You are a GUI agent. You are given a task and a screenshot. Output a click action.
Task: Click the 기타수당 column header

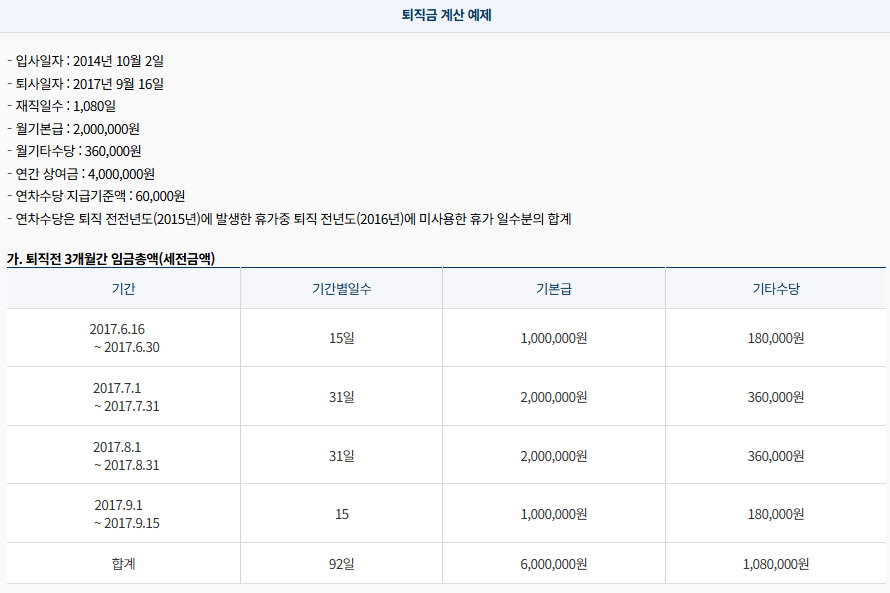[775, 289]
